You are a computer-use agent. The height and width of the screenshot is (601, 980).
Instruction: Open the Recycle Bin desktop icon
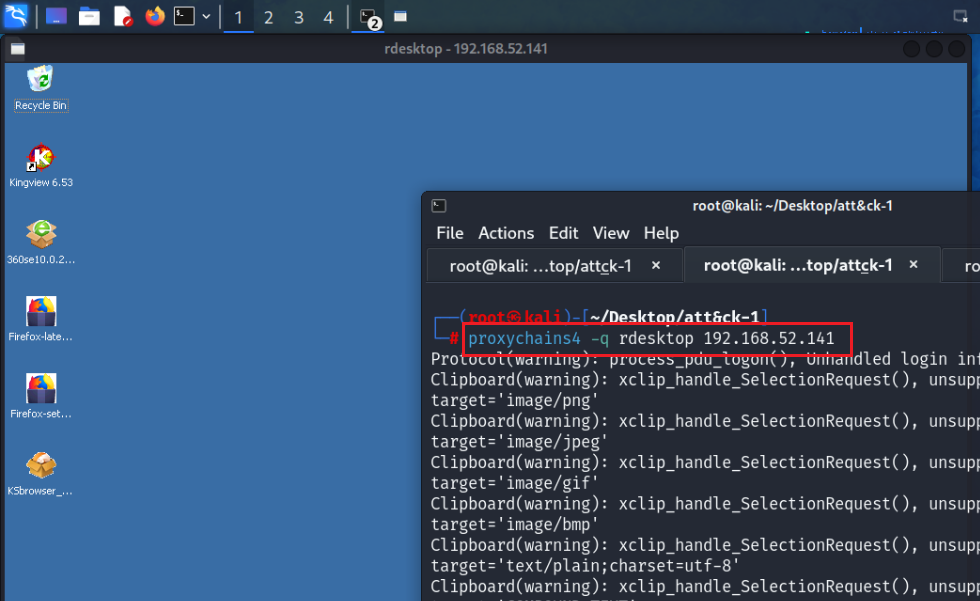41,86
